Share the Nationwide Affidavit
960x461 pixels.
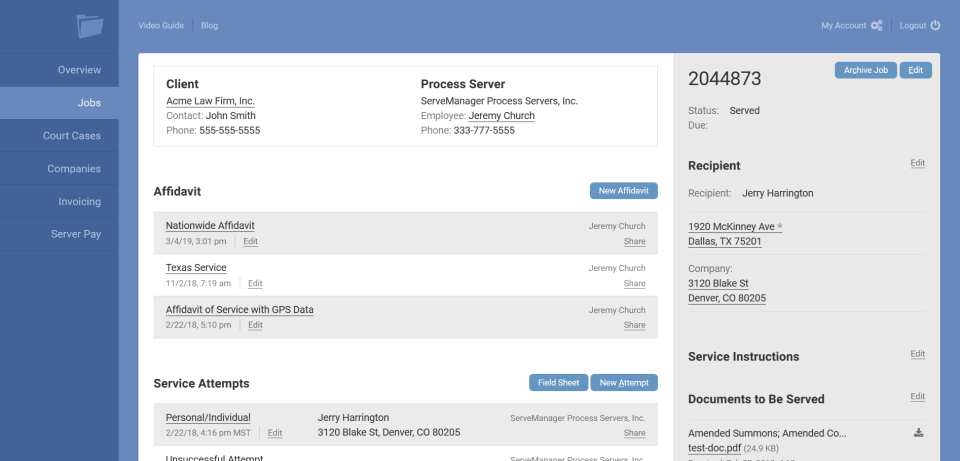pos(634,241)
